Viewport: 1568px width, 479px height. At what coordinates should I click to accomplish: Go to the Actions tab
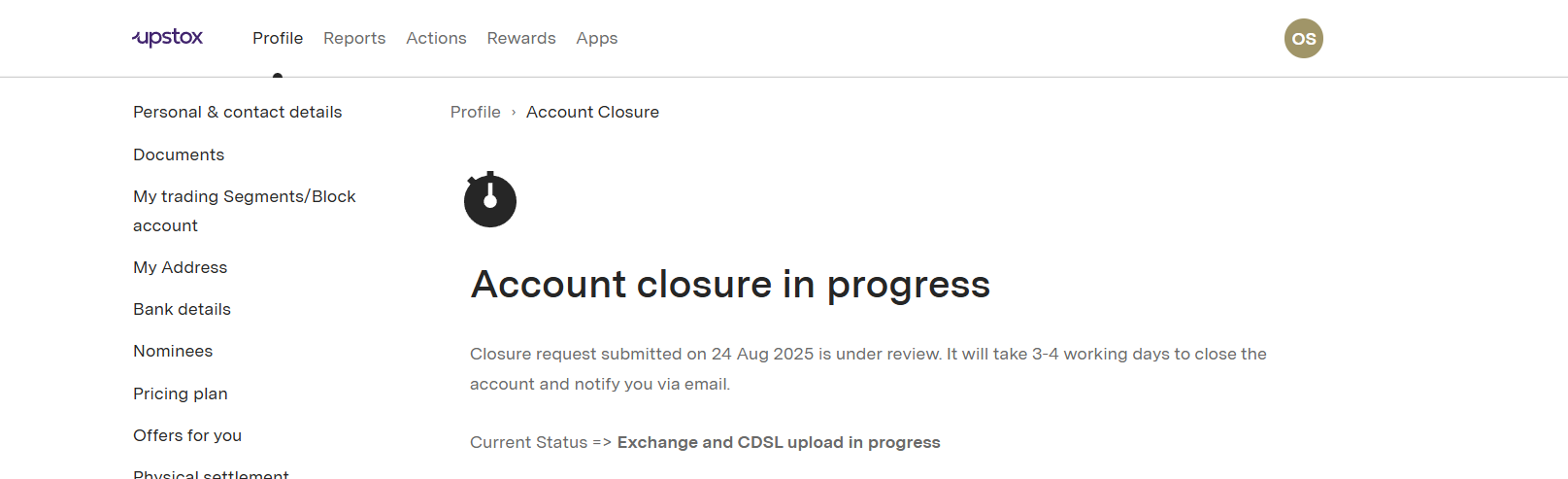(436, 38)
